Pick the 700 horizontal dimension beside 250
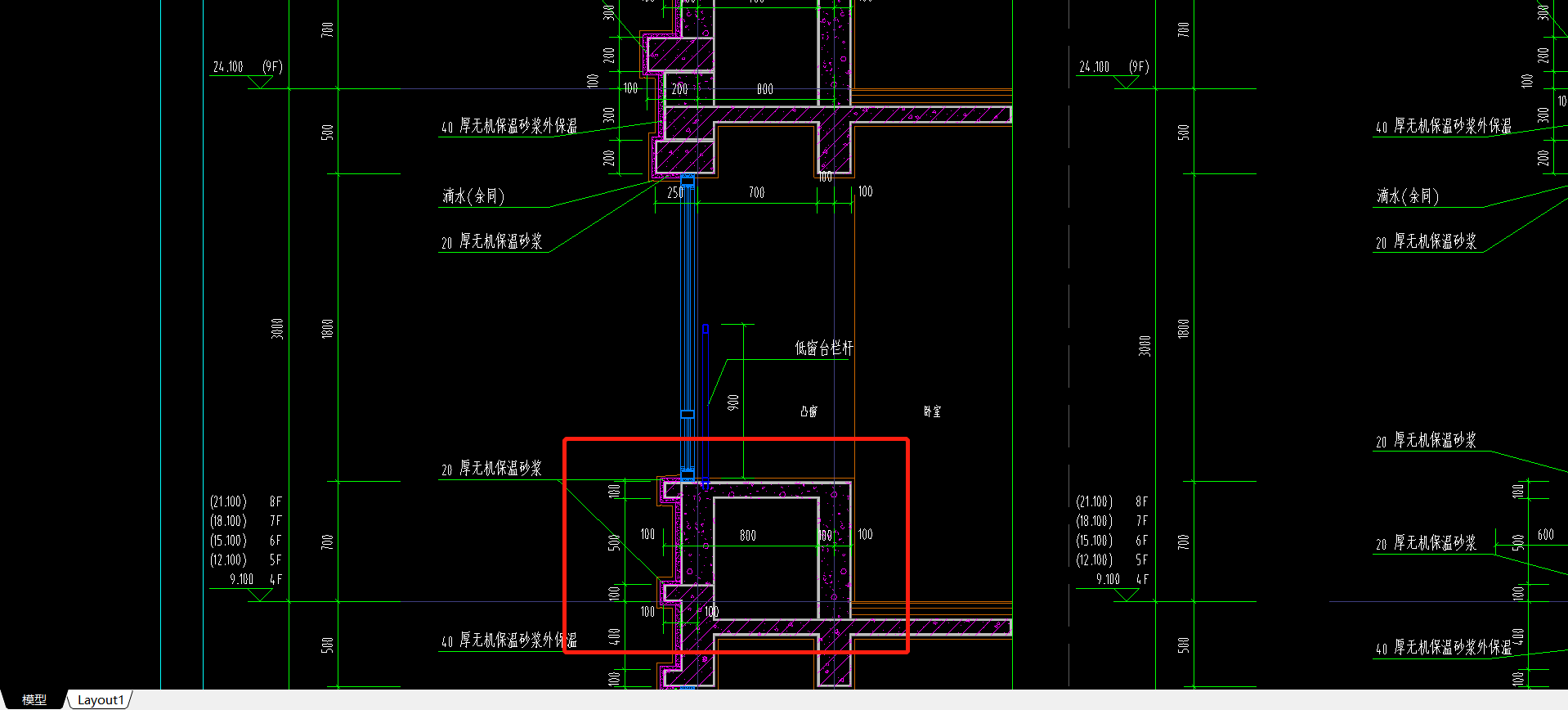The height and width of the screenshot is (710, 1568). point(756,193)
